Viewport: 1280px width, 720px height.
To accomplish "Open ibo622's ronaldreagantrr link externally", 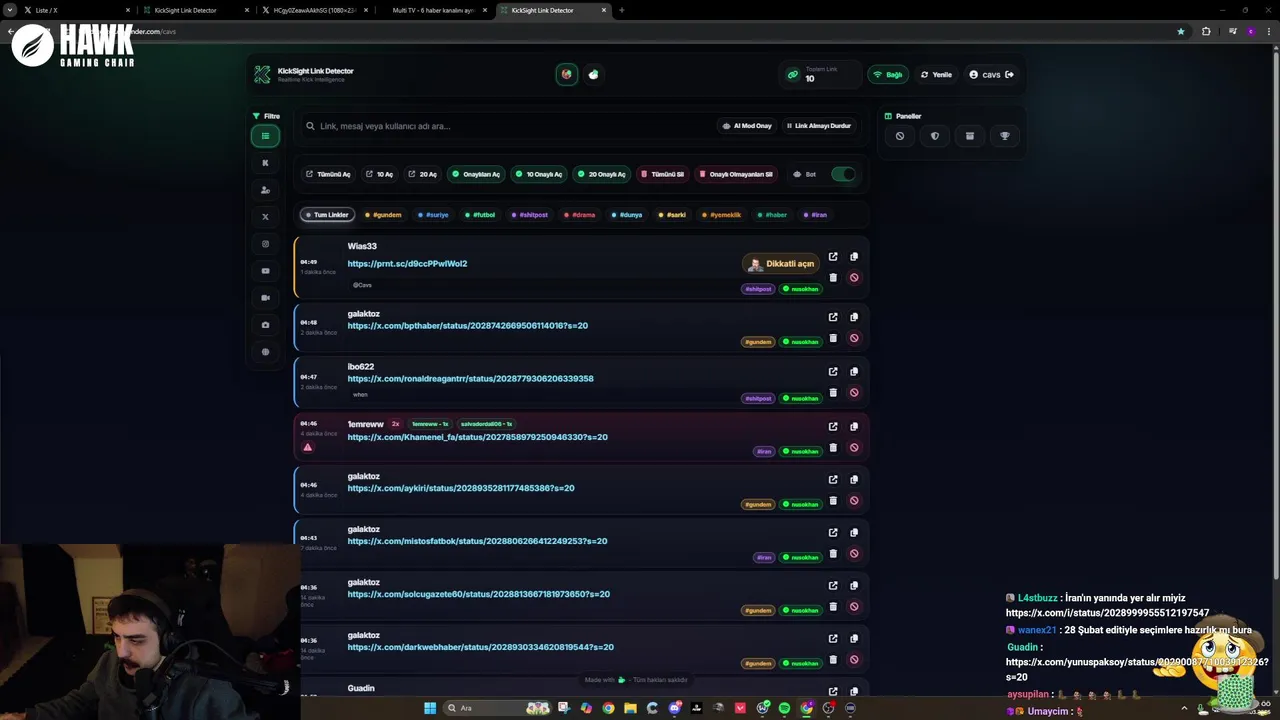I will [x=833, y=372].
